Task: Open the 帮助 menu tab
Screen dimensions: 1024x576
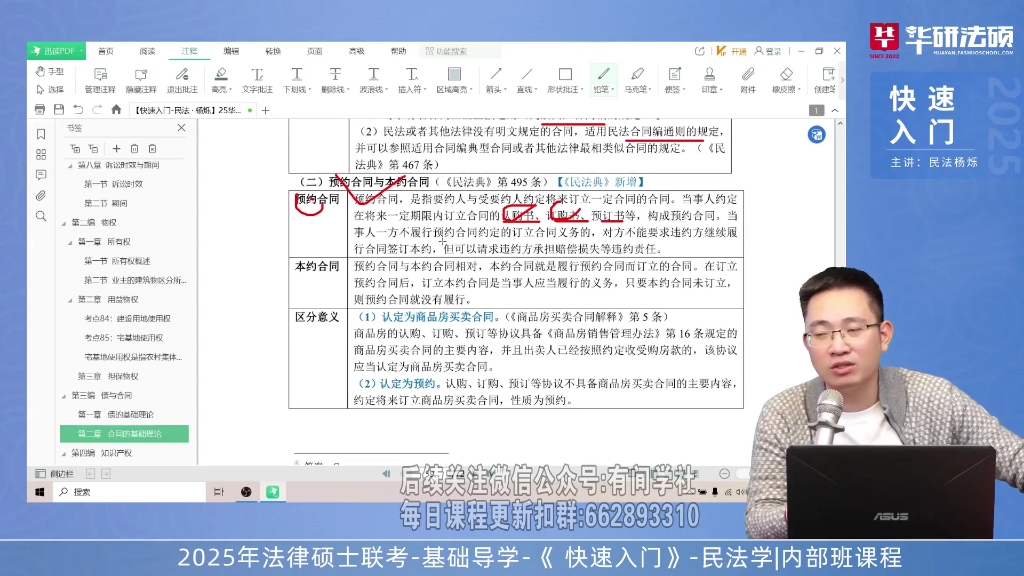Action: point(398,51)
